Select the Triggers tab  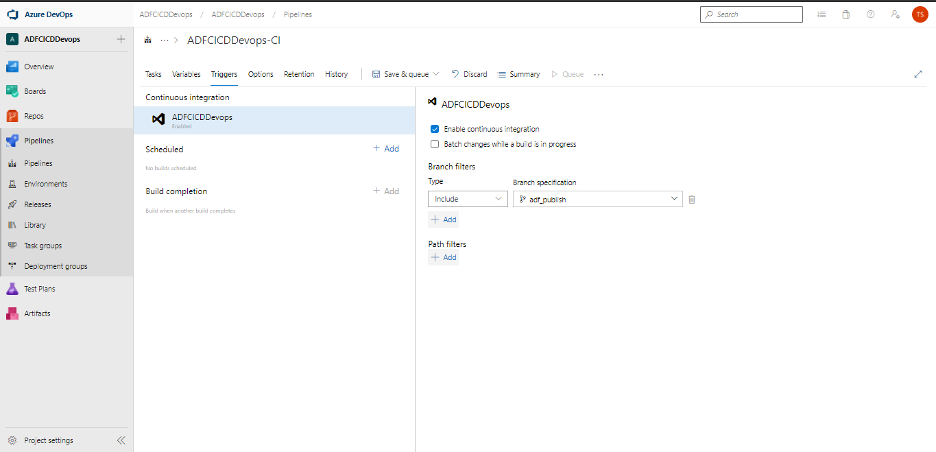224,75
